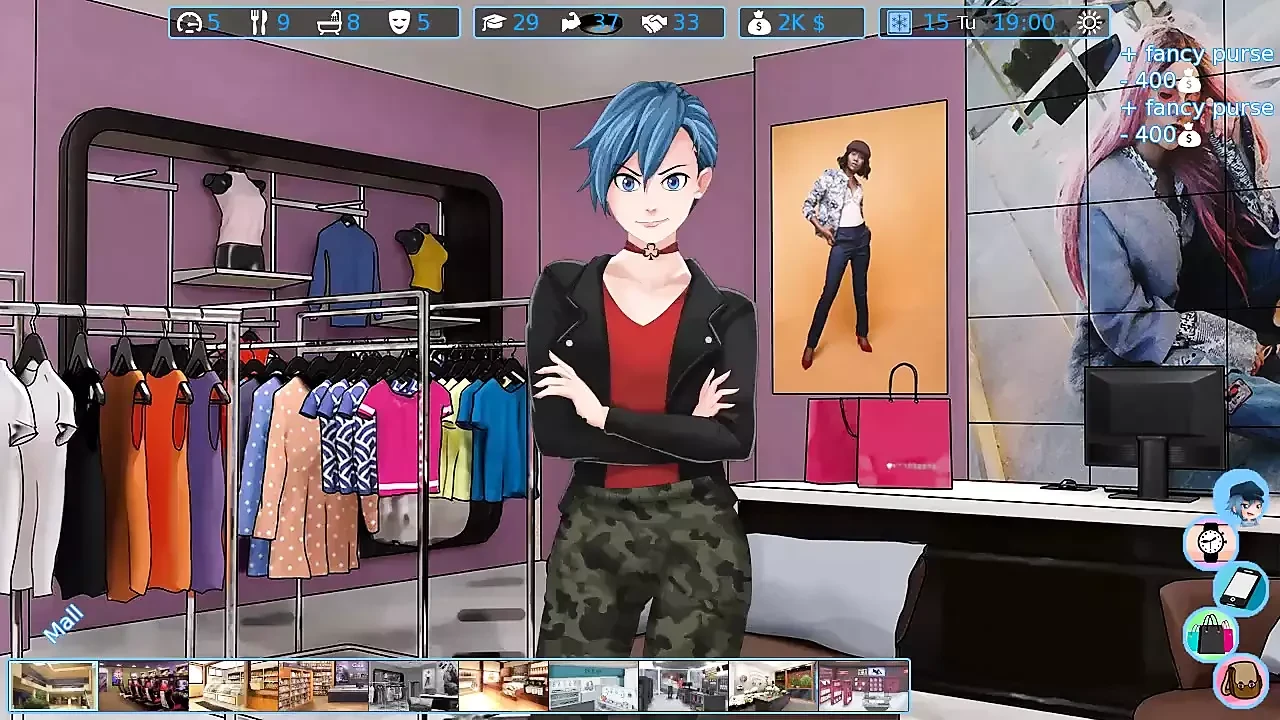Go to the mall atrium thumbnail
This screenshot has width=1280, height=720.
click(54, 686)
